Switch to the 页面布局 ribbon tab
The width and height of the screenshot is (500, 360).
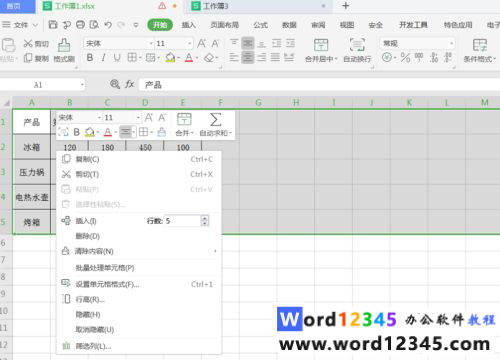(x=225, y=25)
